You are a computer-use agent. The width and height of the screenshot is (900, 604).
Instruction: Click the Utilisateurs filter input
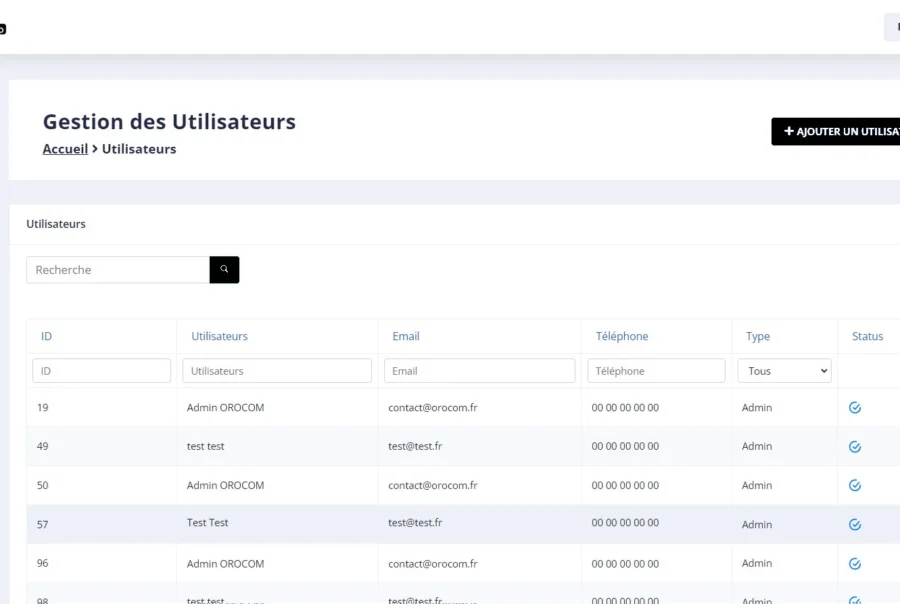coord(277,371)
